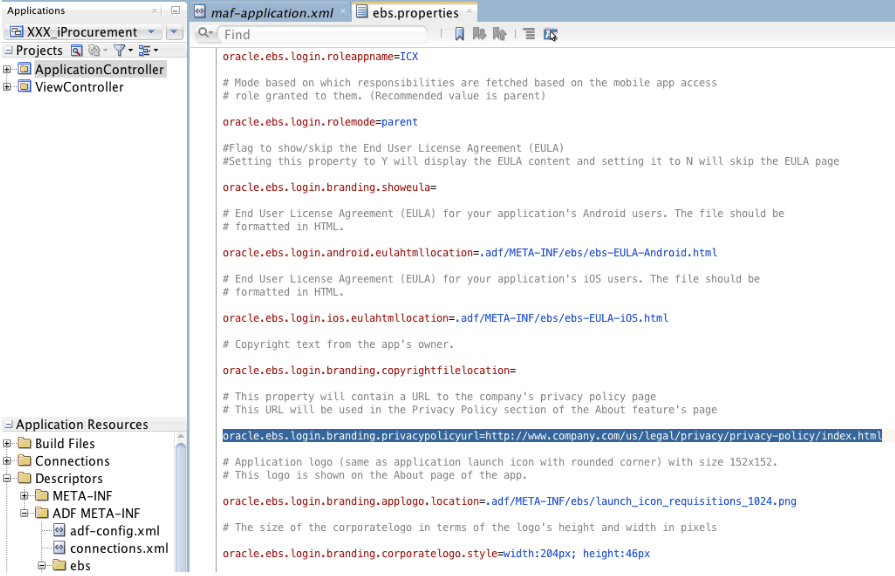Expand the Build Files folder
The height and width of the screenshot is (576, 895).
(7, 444)
